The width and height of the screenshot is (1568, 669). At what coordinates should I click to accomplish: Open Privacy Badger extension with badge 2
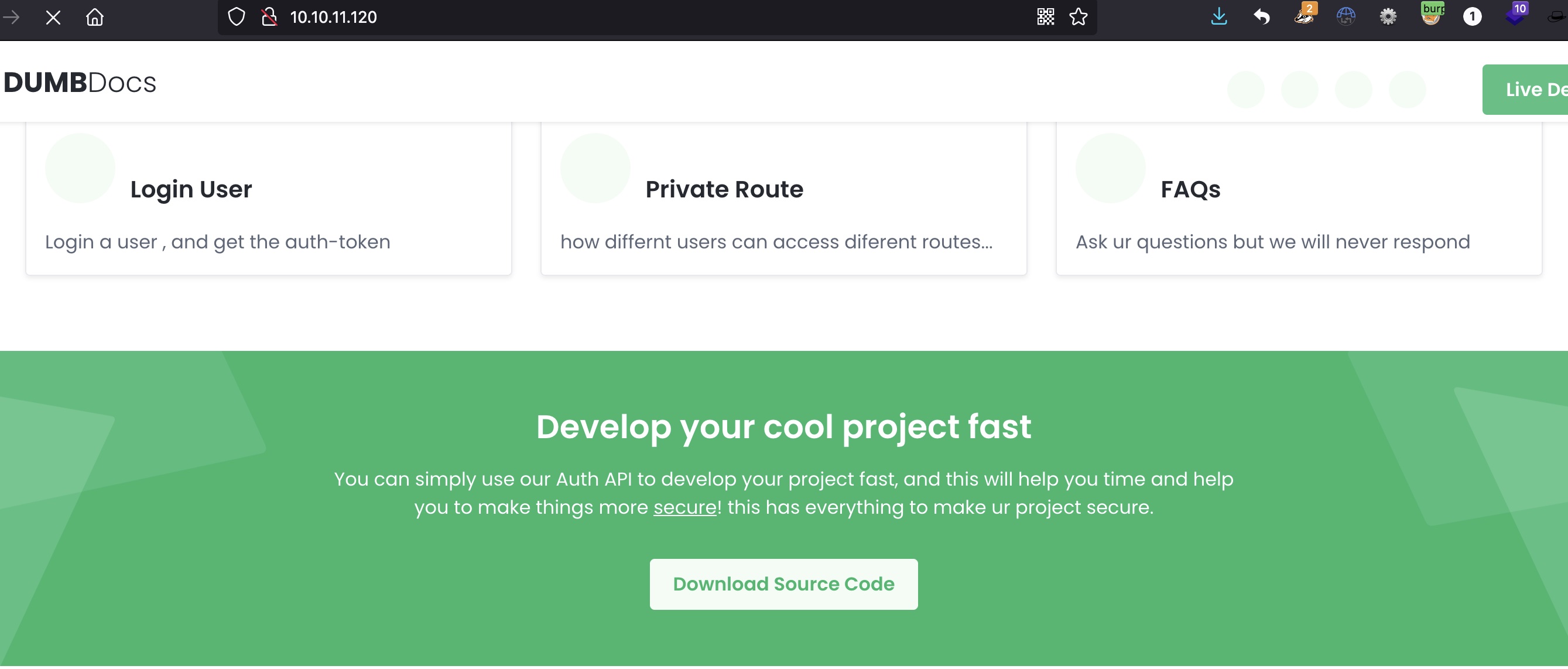click(x=1304, y=15)
